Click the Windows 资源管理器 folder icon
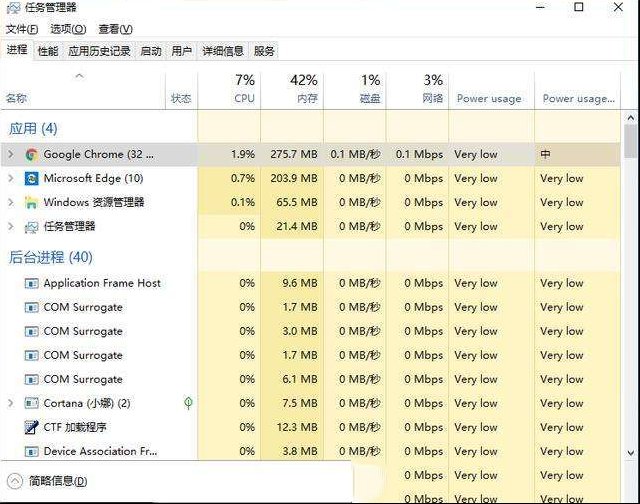 point(31,203)
